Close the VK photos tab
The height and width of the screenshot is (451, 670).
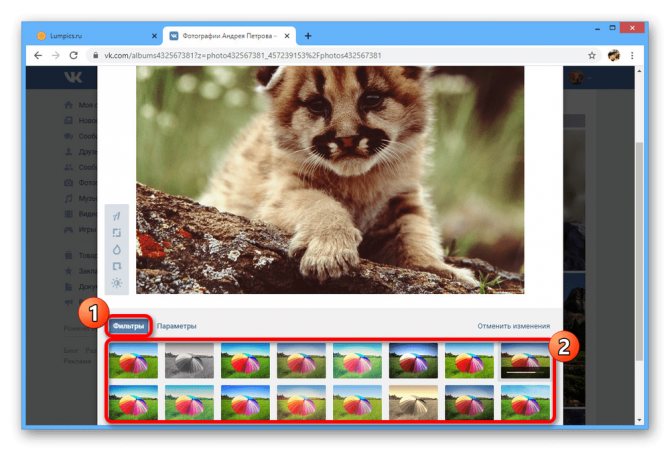(x=287, y=36)
